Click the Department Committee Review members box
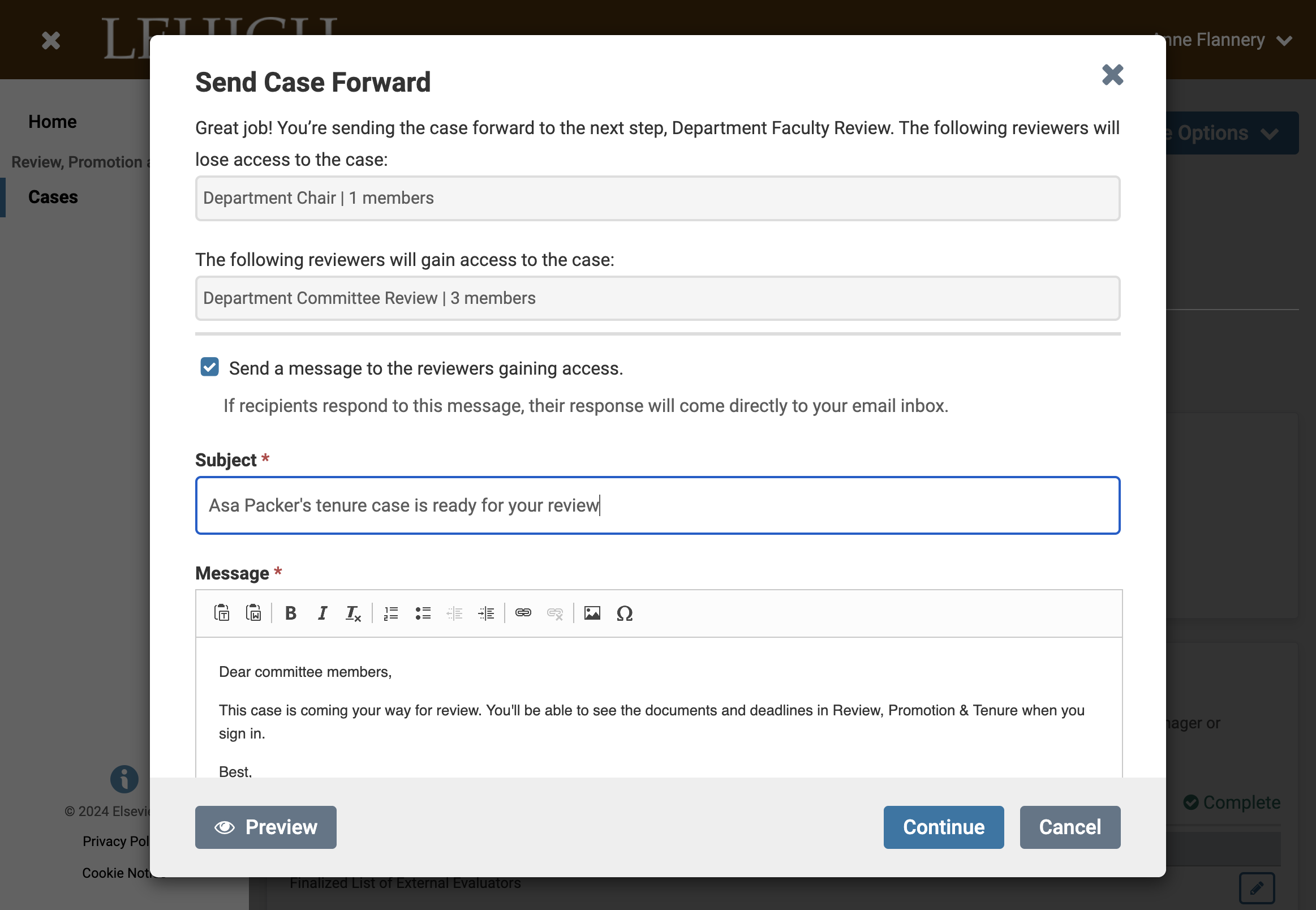 [x=657, y=298]
